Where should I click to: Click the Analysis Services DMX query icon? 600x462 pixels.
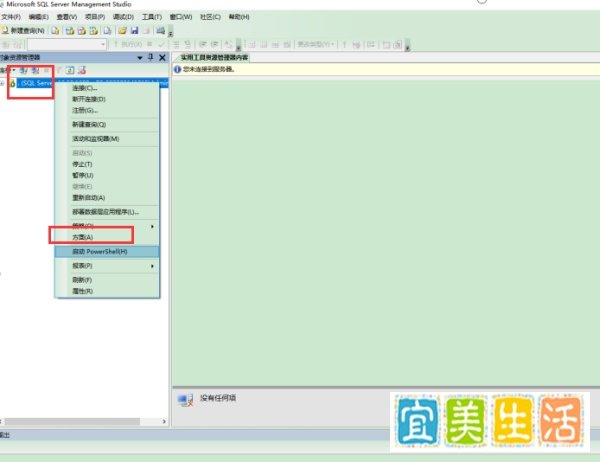click(x=82, y=31)
